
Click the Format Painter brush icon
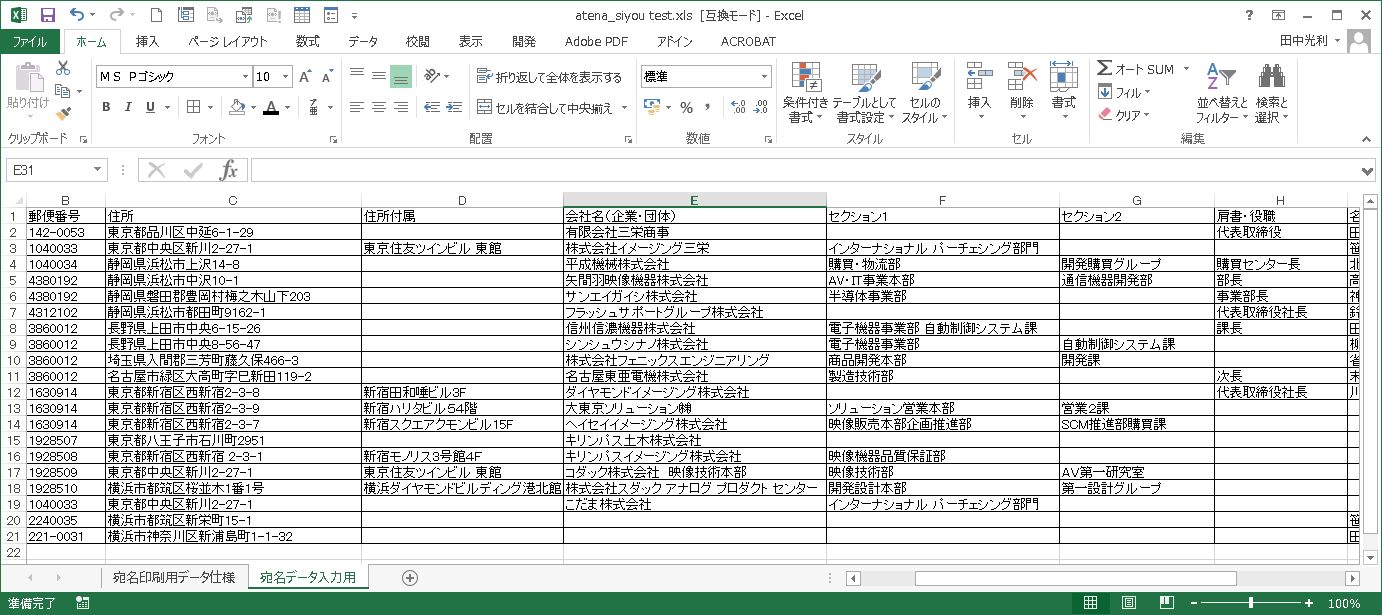[x=63, y=113]
